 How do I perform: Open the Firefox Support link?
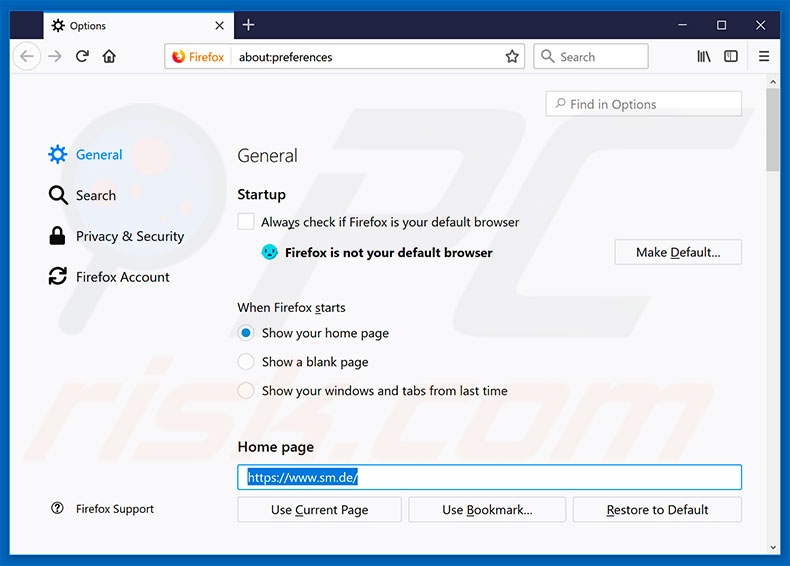(x=102, y=509)
